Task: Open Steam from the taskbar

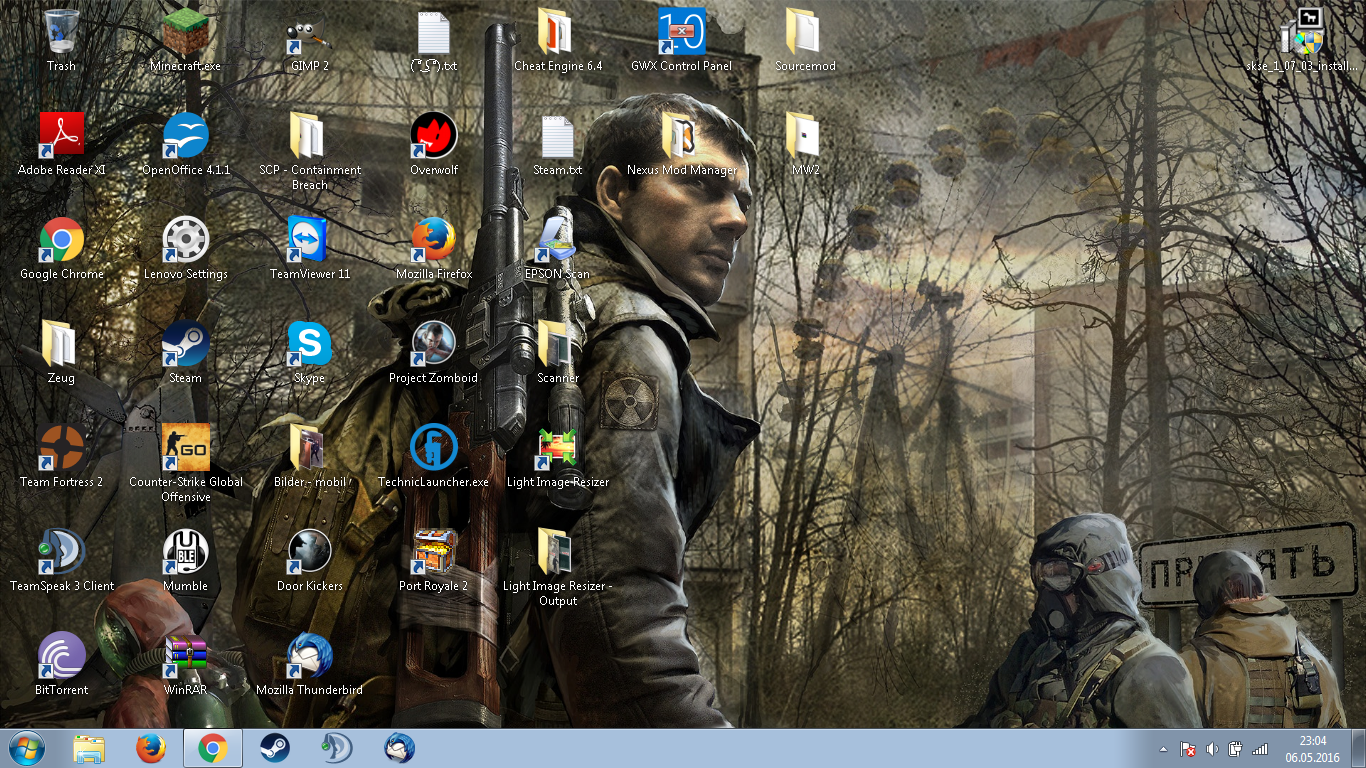Action: coord(275,748)
